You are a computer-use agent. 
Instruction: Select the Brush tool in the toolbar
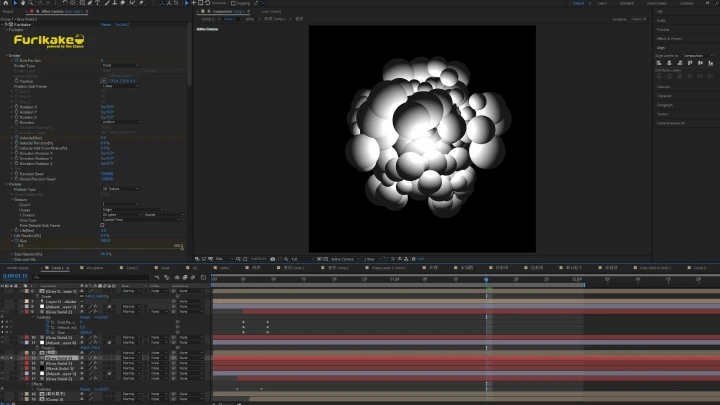coord(107,3)
